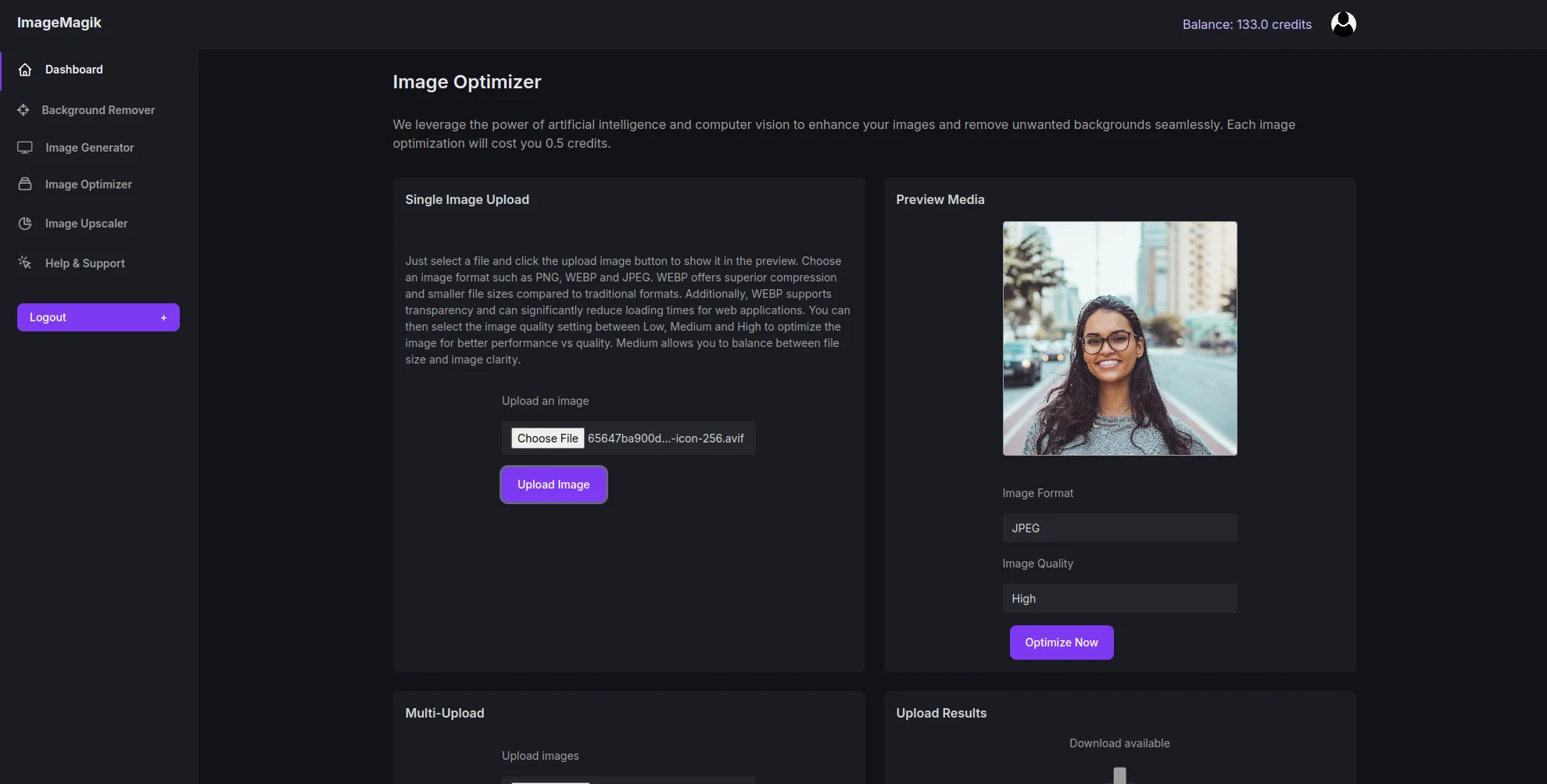Image resolution: width=1547 pixels, height=784 pixels.
Task: Navigate to Background Remover in the sidebar
Action: coord(98,109)
